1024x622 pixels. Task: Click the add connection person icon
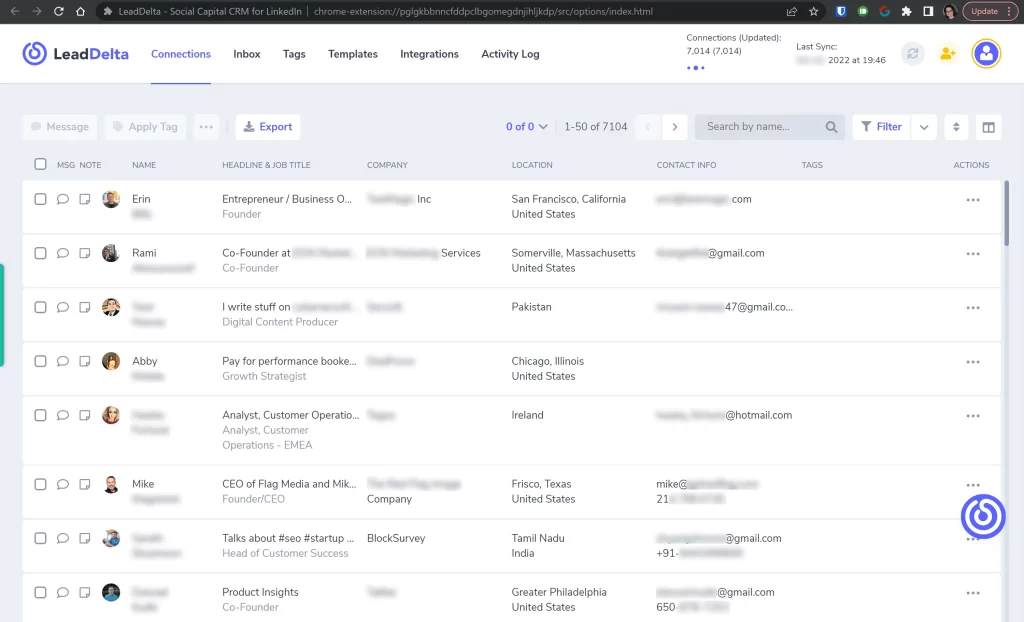tap(948, 54)
